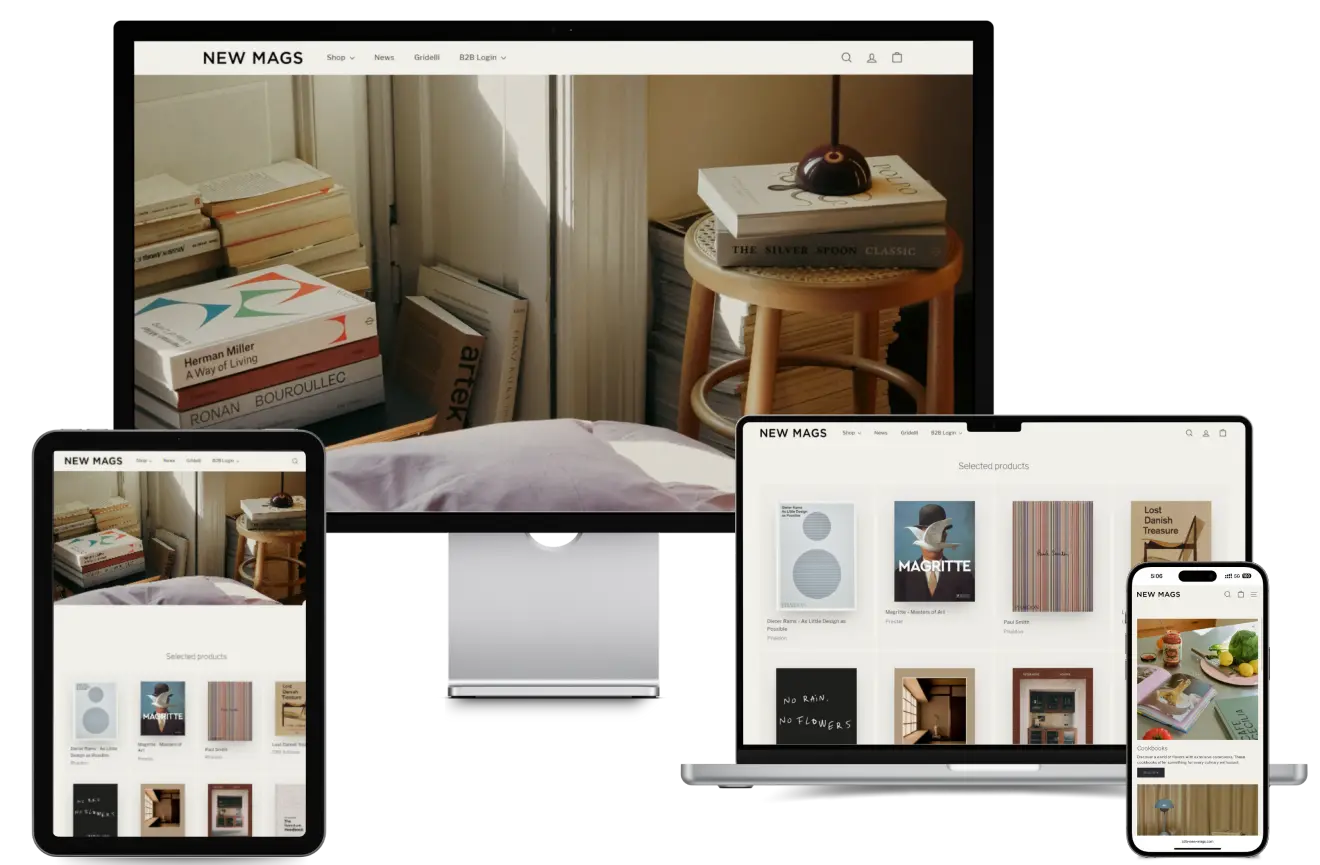
Task: Open the striped Paul Smith cover on the laptop
Action: point(1052,556)
